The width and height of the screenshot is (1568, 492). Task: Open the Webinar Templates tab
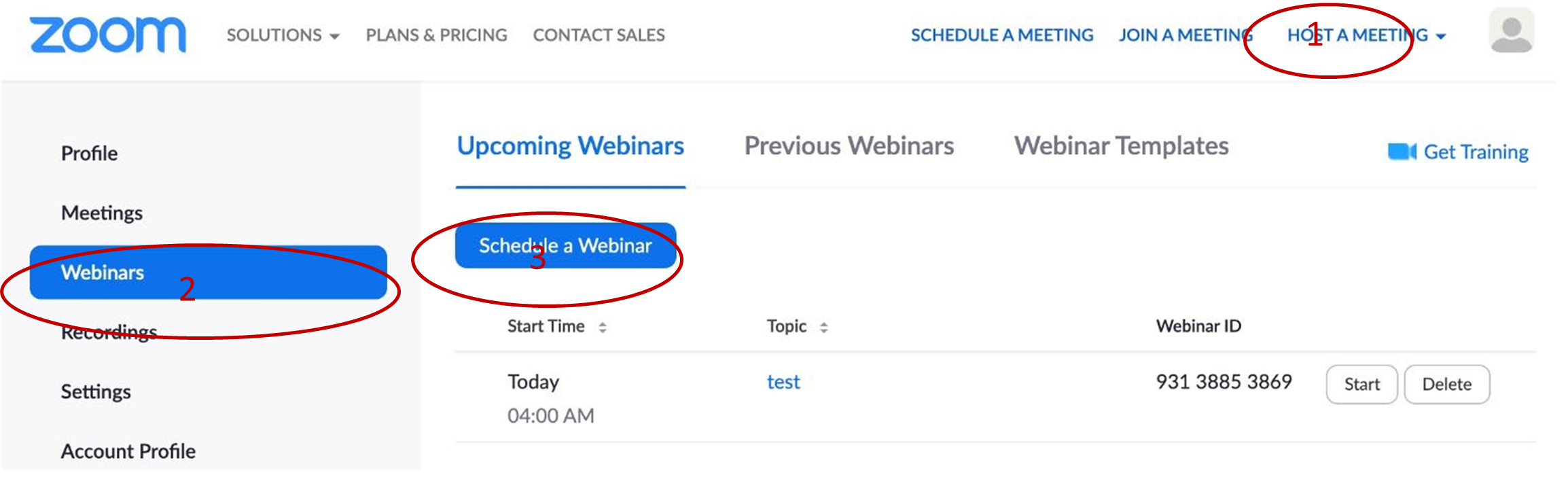pyautogui.click(x=1121, y=146)
